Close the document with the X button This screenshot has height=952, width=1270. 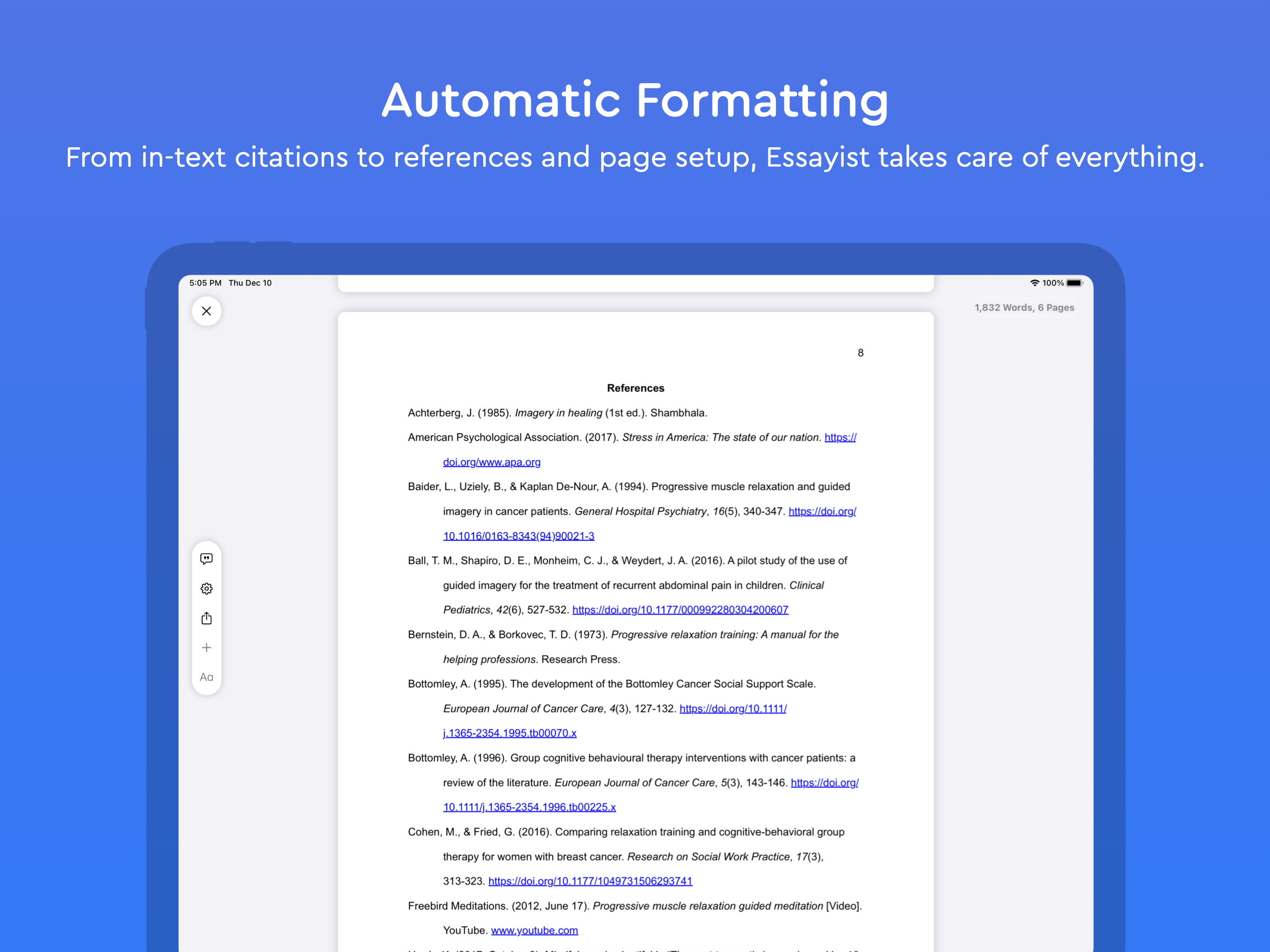click(206, 311)
